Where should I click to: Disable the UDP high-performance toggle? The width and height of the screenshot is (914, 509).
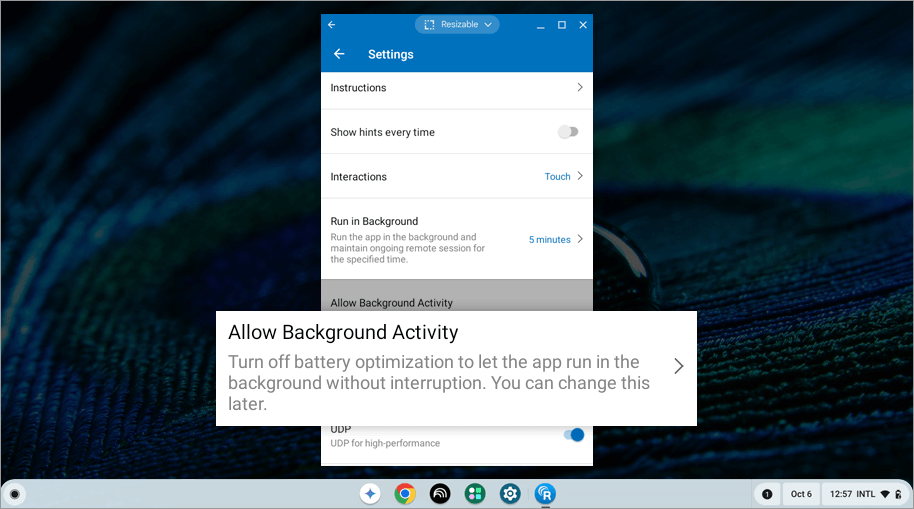click(573, 435)
